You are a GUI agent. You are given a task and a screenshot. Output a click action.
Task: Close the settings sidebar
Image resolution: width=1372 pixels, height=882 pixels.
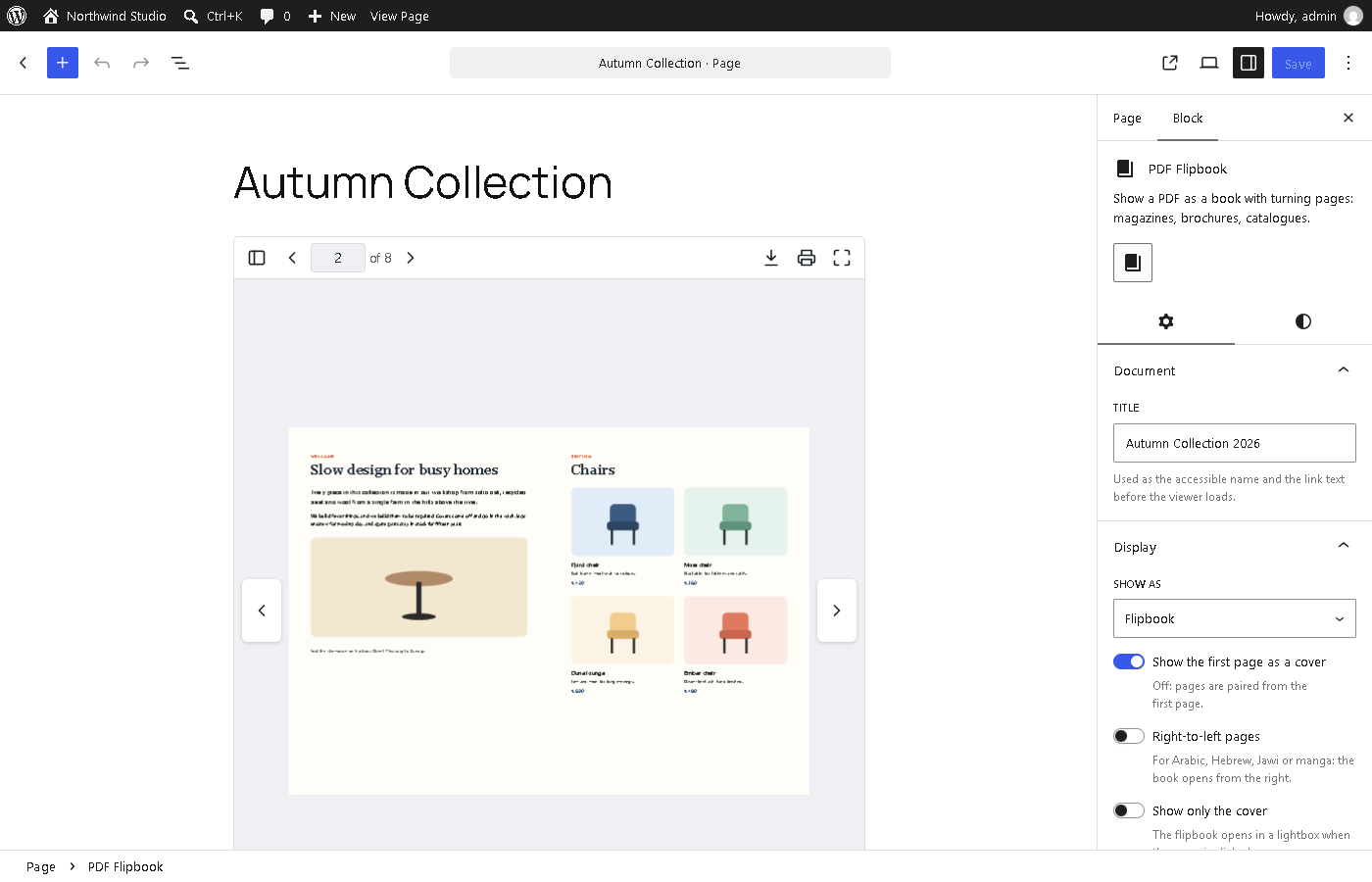[1348, 118]
